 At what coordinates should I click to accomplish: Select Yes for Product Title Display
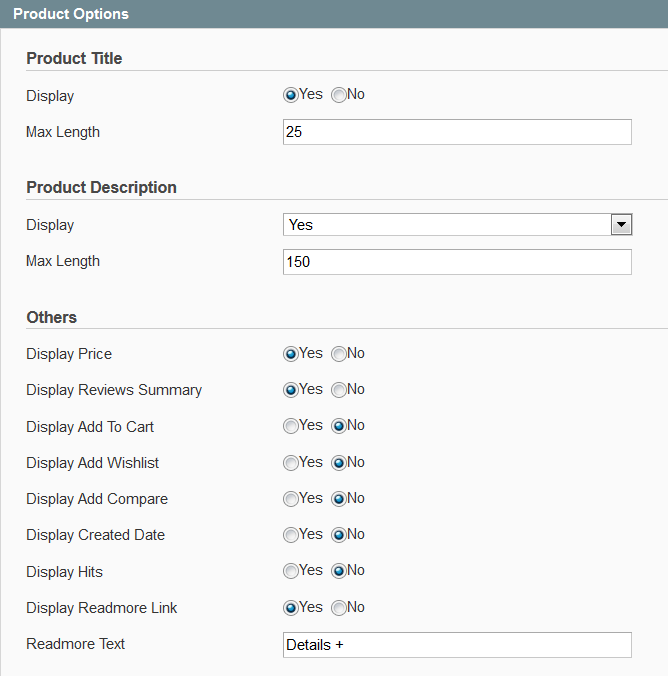click(x=291, y=95)
